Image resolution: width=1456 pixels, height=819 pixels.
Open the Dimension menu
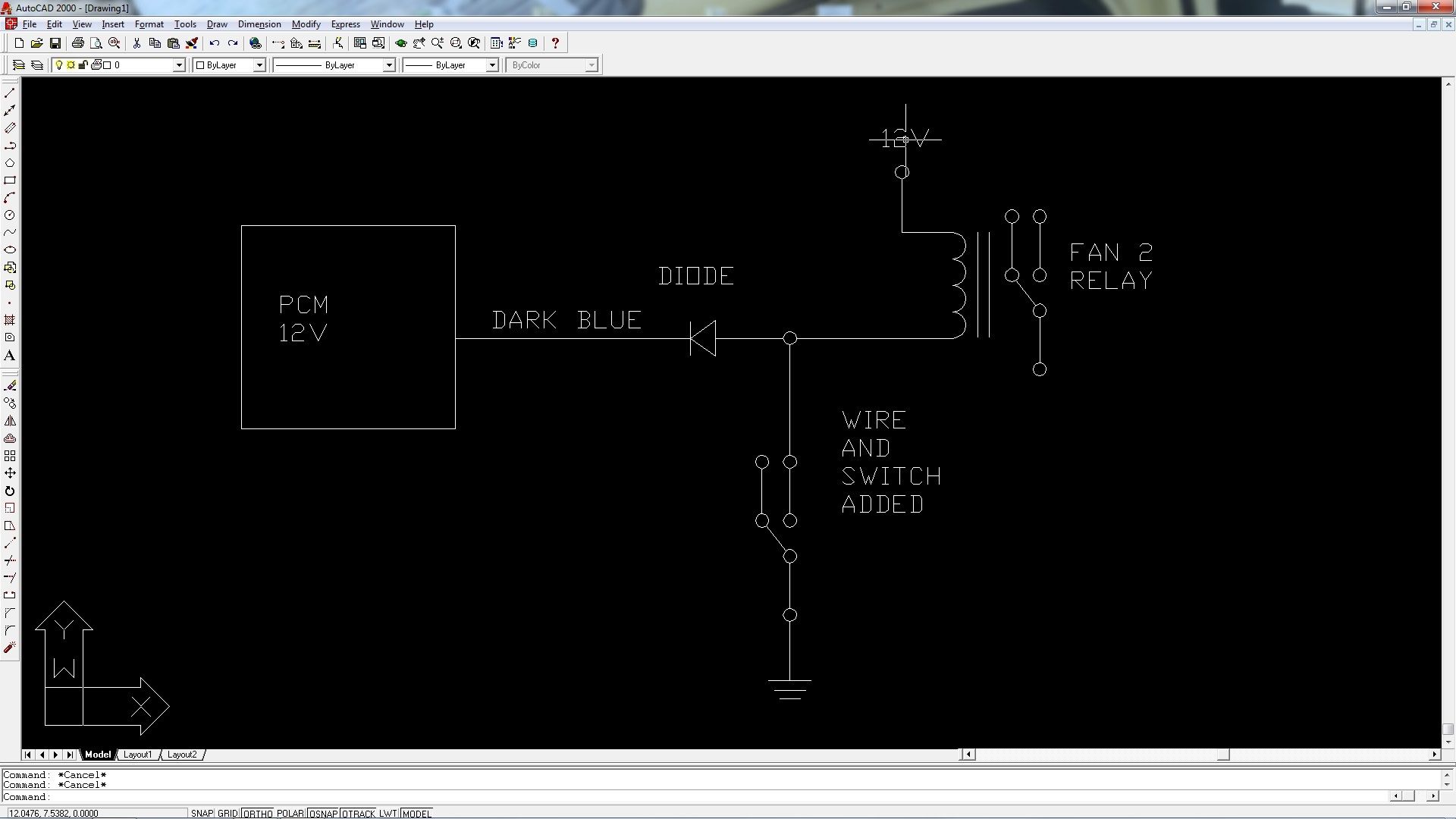tap(259, 24)
